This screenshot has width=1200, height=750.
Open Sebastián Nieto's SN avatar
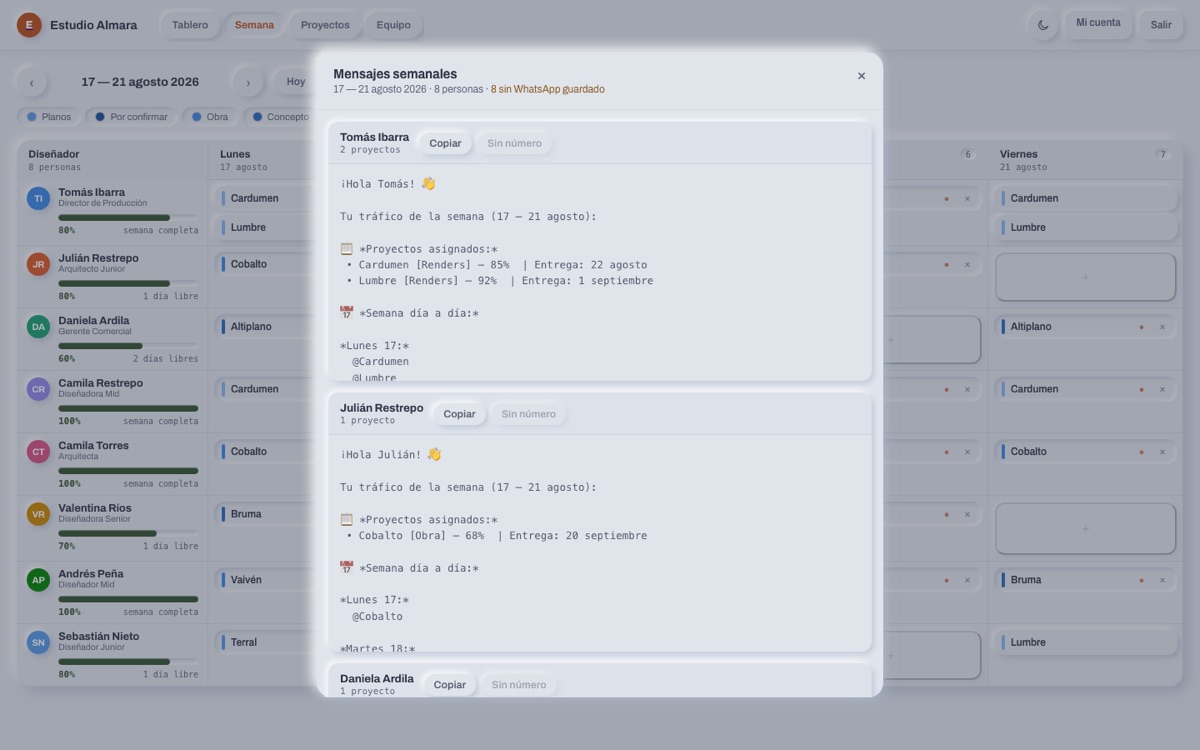tap(38, 642)
